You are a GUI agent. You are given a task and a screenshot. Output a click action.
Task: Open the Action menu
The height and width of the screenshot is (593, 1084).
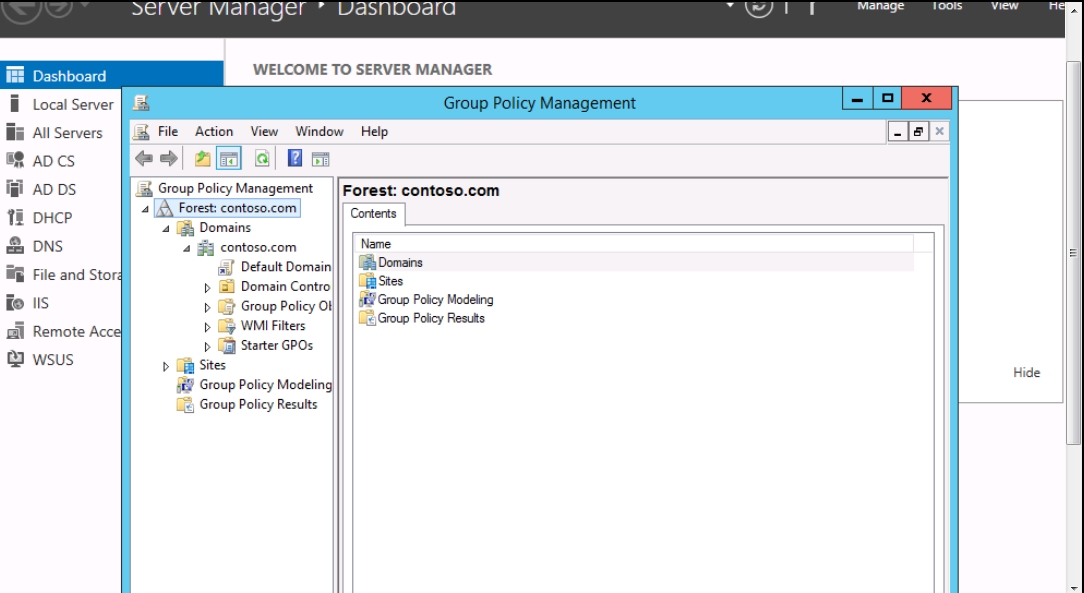click(214, 131)
